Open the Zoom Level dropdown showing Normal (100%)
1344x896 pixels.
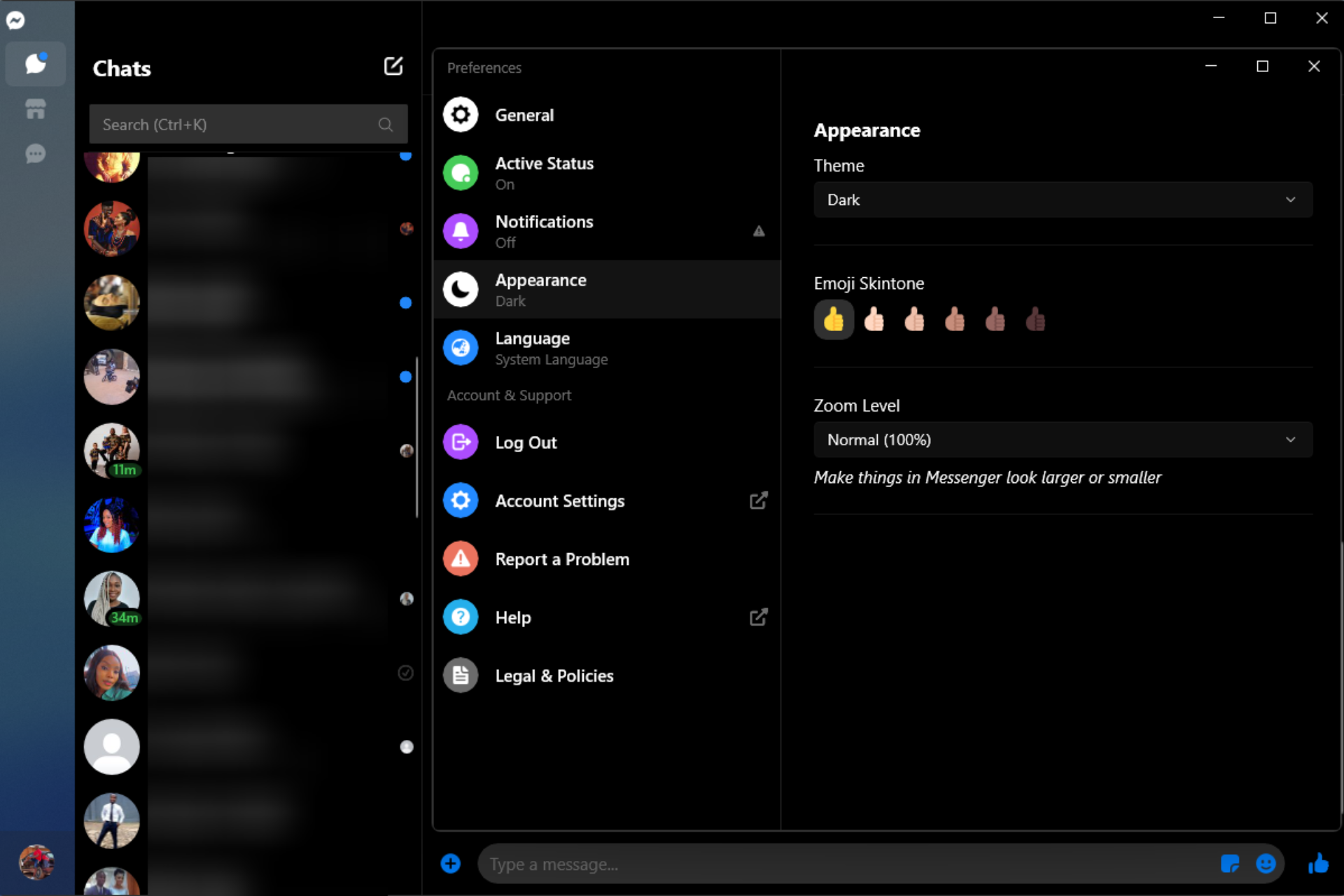[1063, 440]
